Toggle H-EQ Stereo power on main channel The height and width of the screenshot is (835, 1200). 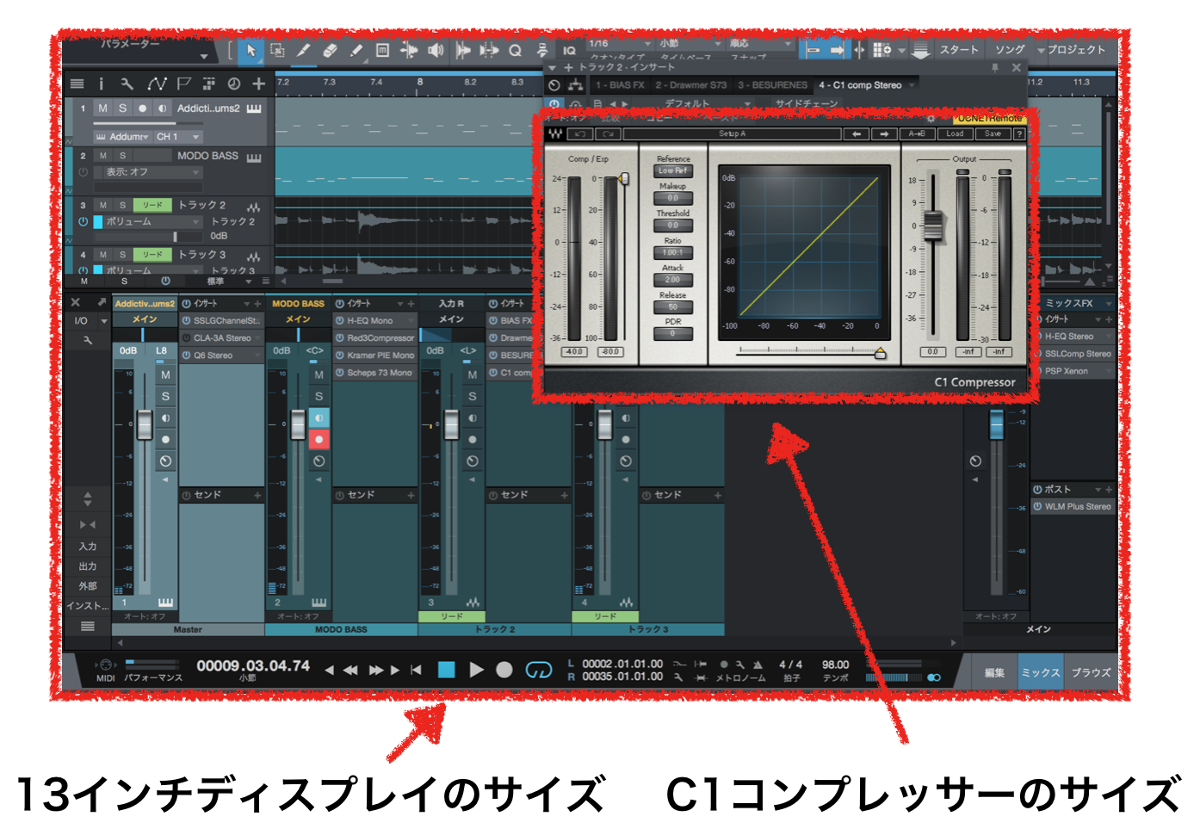click(x=1037, y=337)
